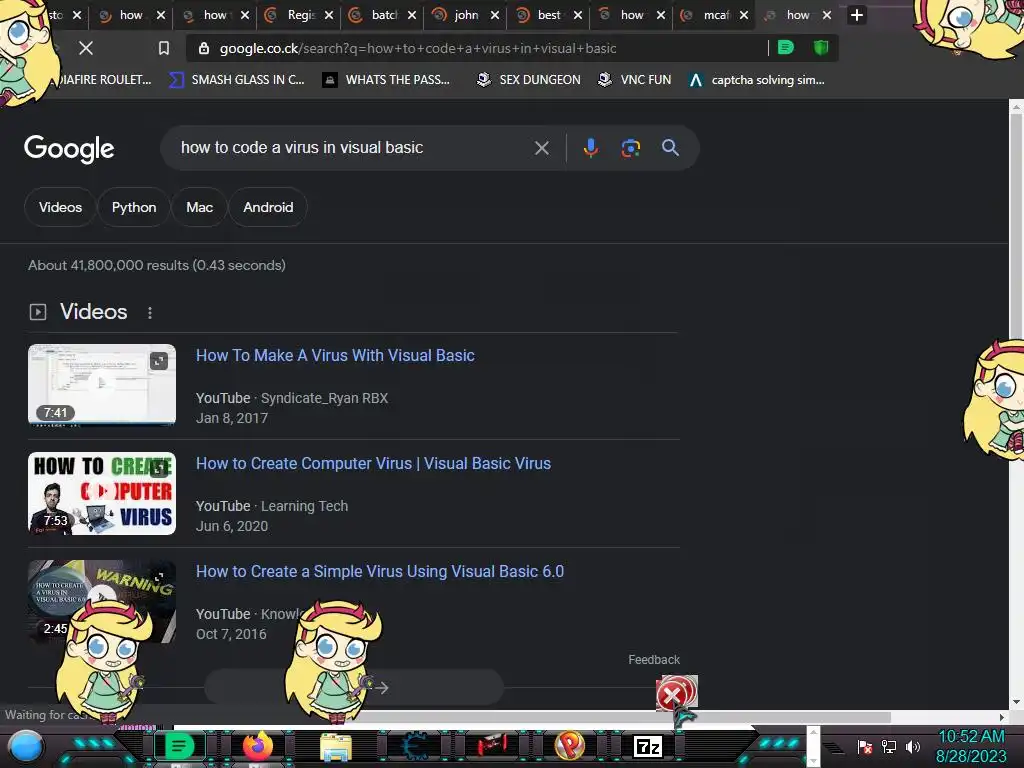Filter results by the Mac chip
1024x768 pixels.
pos(199,207)
